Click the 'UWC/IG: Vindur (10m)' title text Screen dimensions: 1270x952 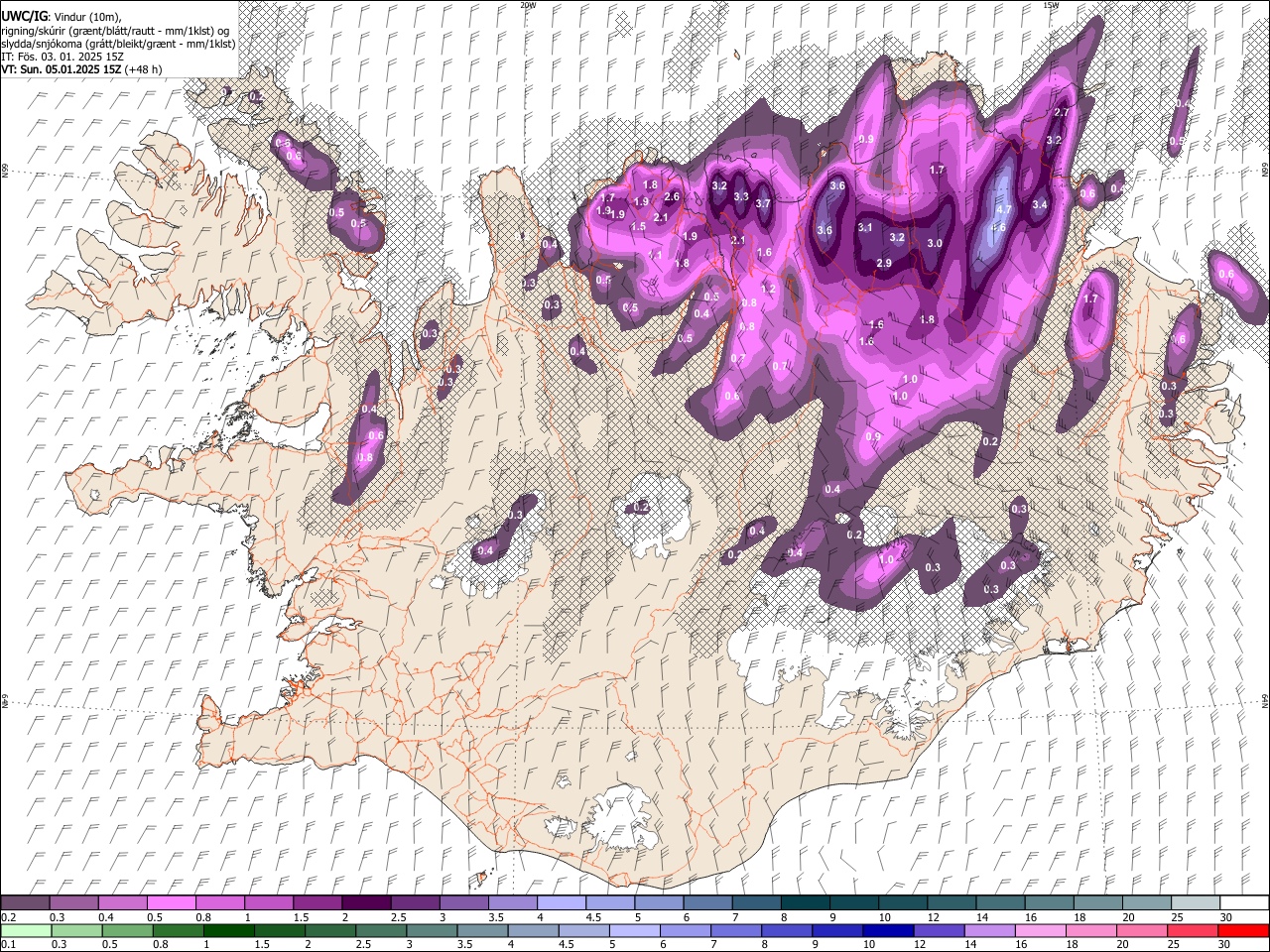[62, 17]
